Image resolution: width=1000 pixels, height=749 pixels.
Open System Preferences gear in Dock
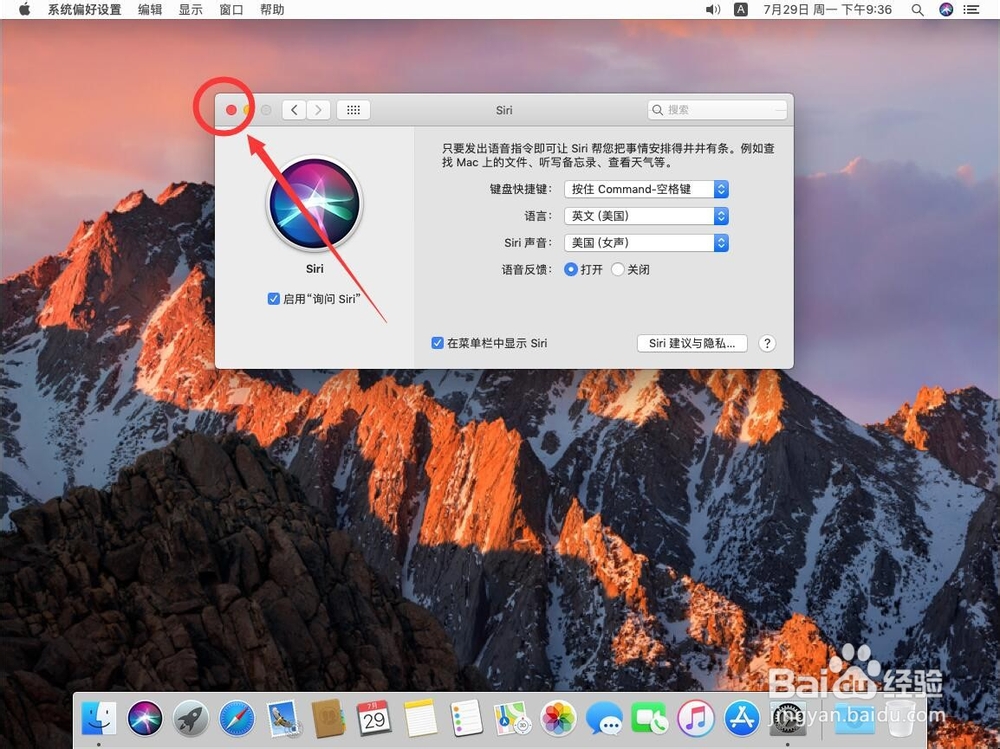tap(788, 718)
